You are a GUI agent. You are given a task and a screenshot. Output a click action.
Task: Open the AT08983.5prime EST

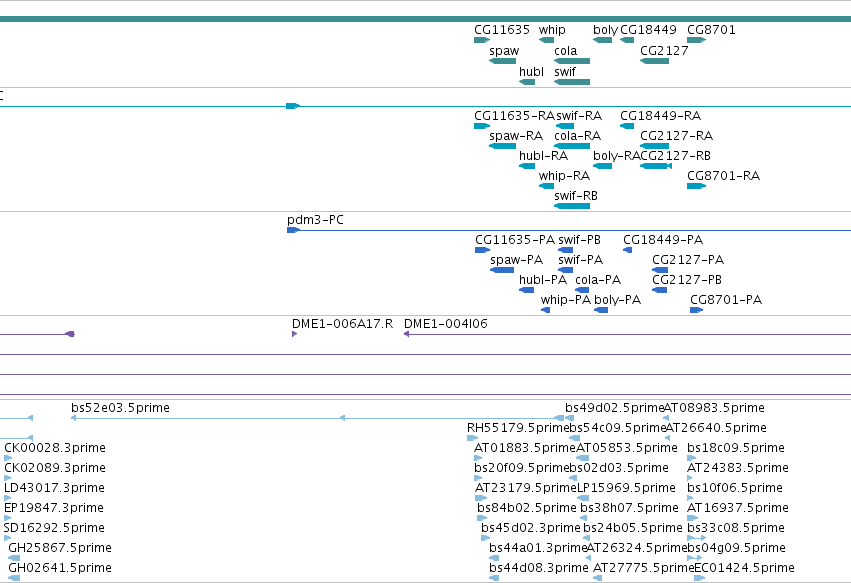coord(666,419)
